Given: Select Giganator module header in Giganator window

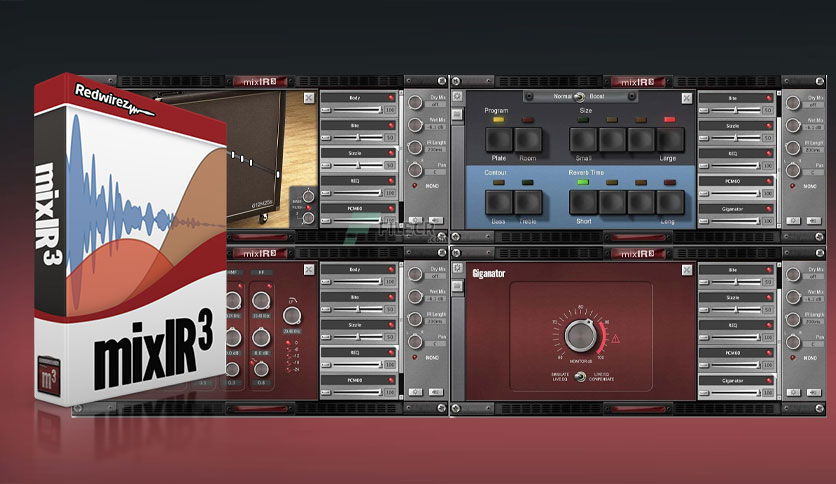Looking at the screenshot, I should point(736,380).
